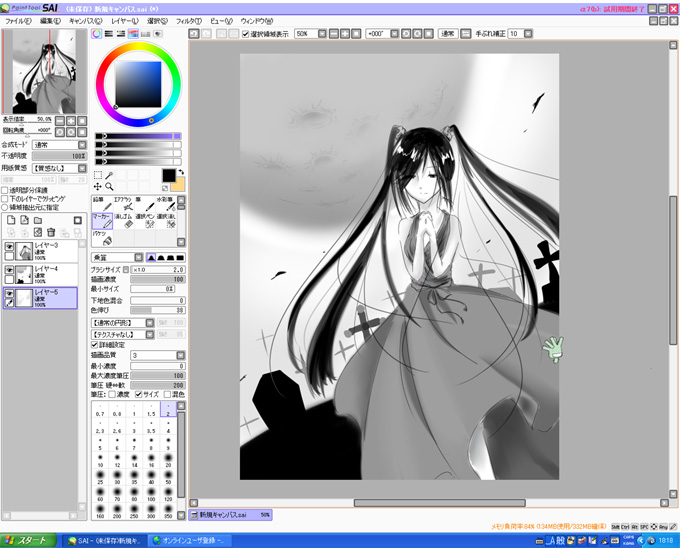The image size is (680, 548).
Task: Switch to SAI taskbar button
Action: 104,541
